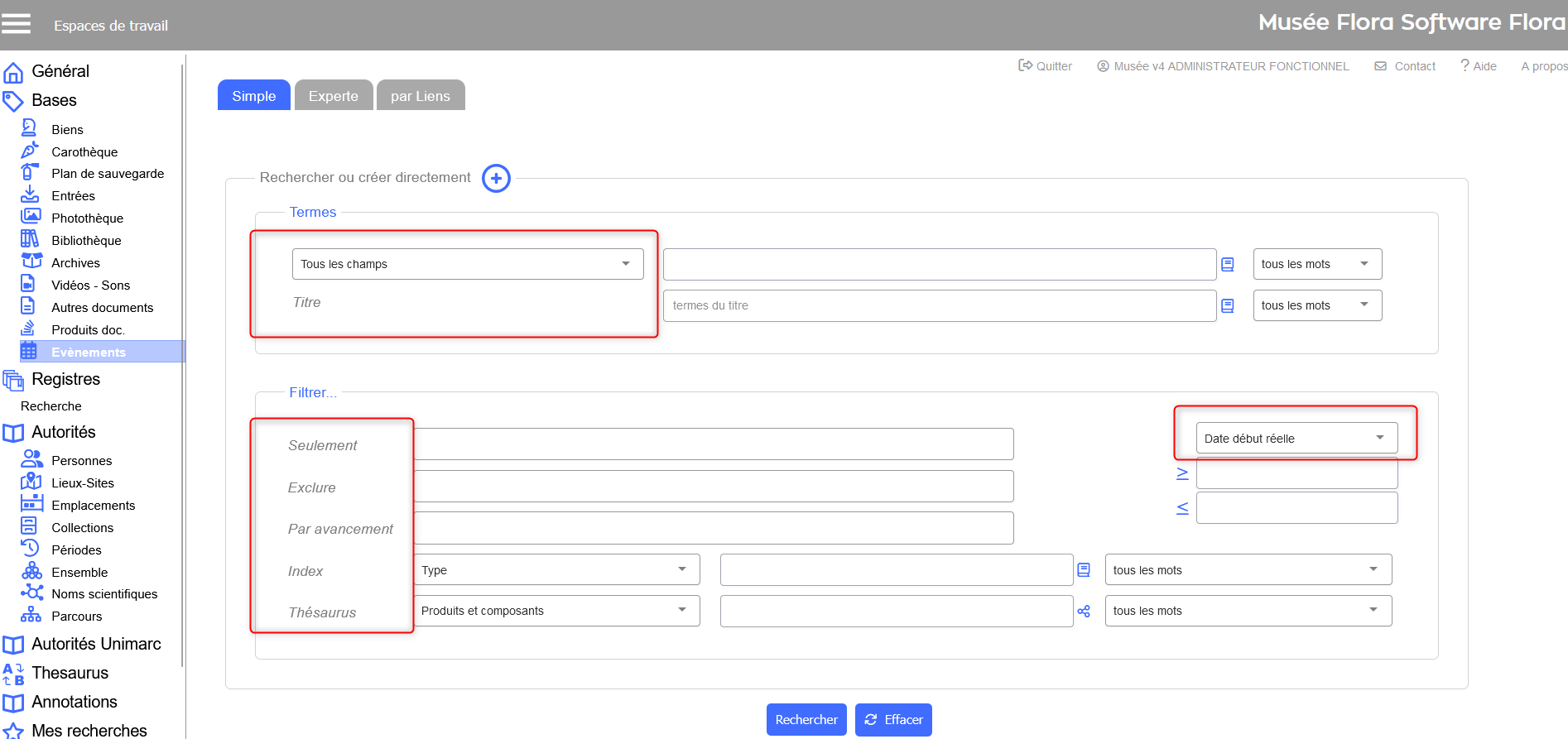This screenshot has height=739, width=1568.
Task: Open the hamburger menu icon
Action: [16, 24]
